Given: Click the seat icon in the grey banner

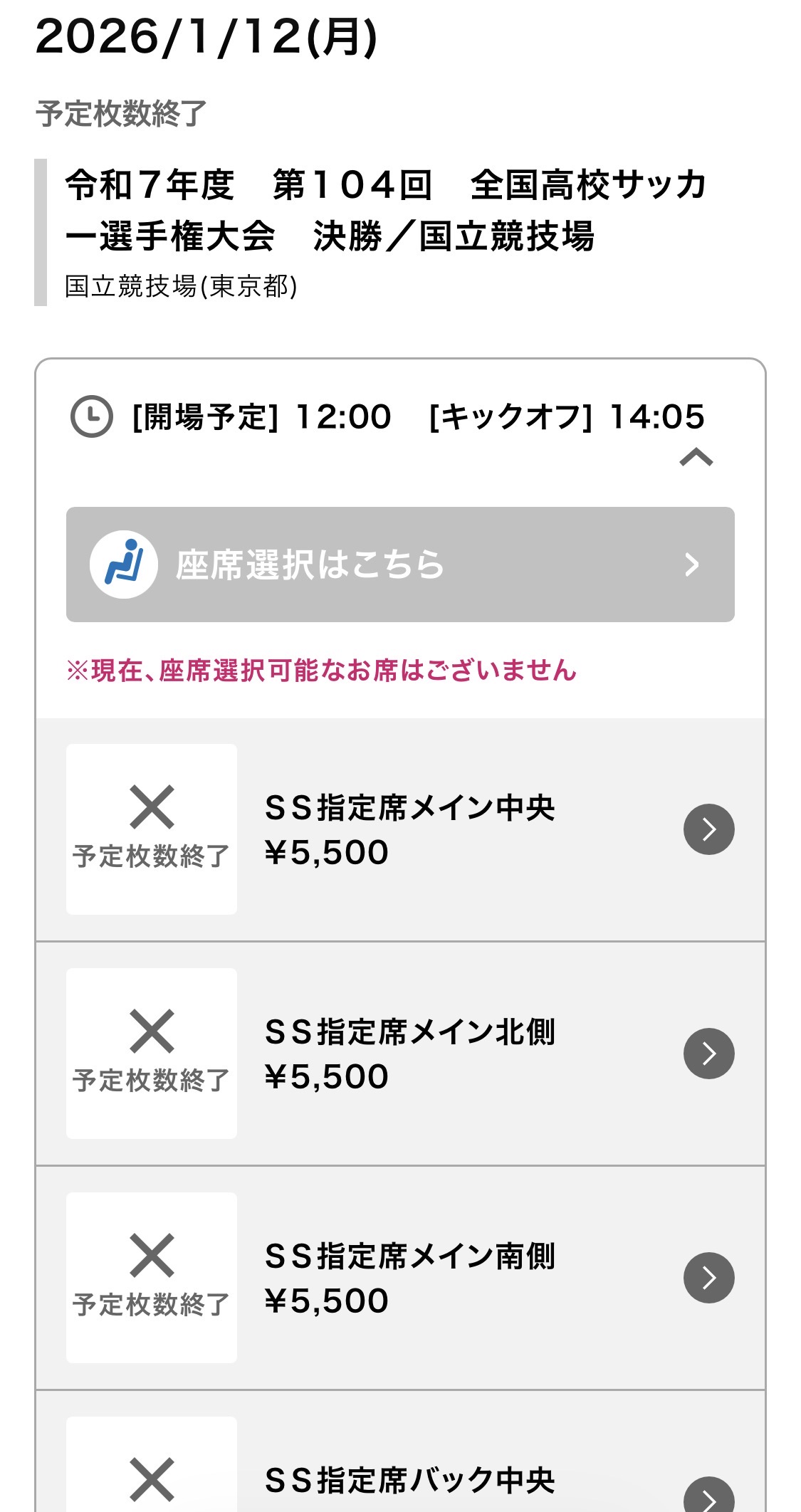Looking at the screenshot, I should pos(124,565).
